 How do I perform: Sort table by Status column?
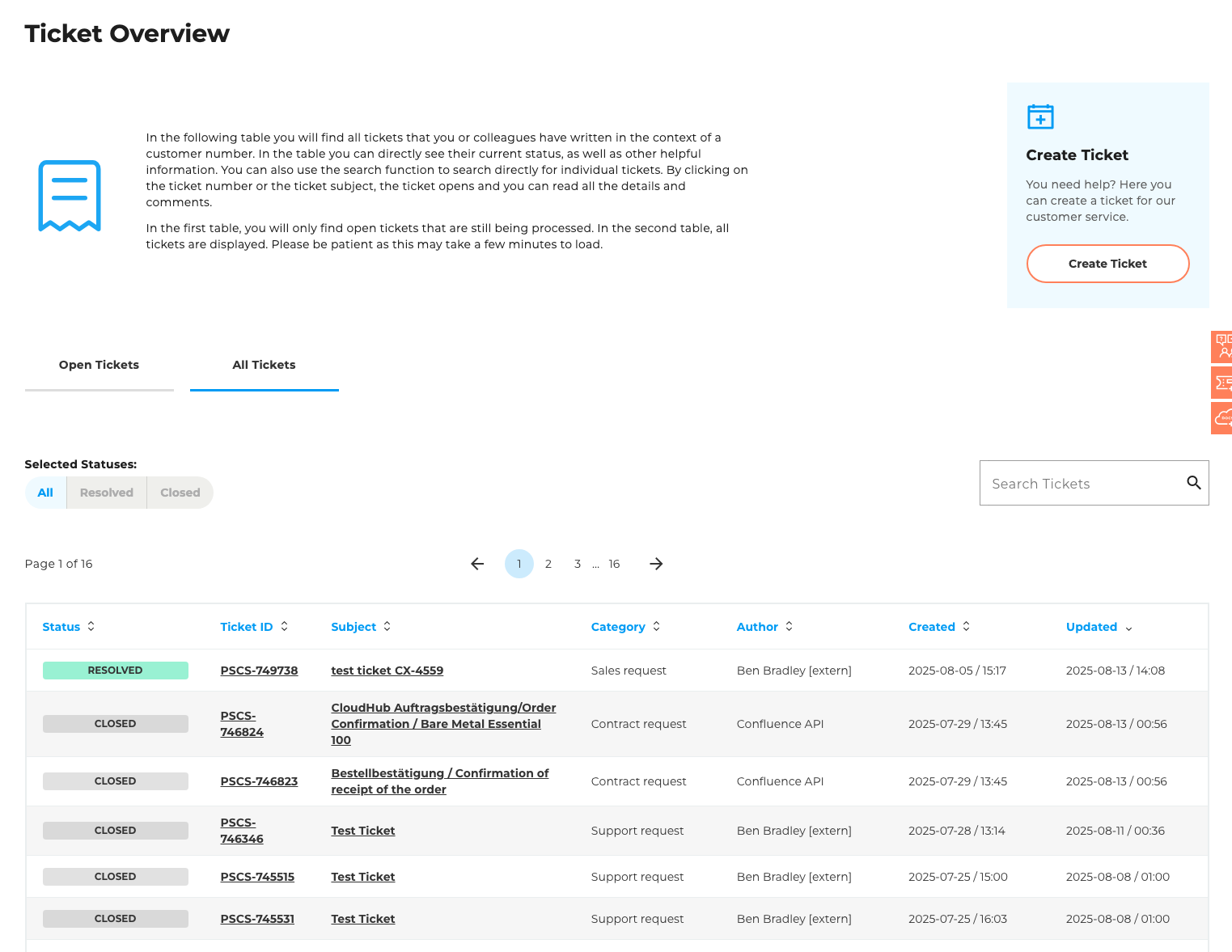68,627
